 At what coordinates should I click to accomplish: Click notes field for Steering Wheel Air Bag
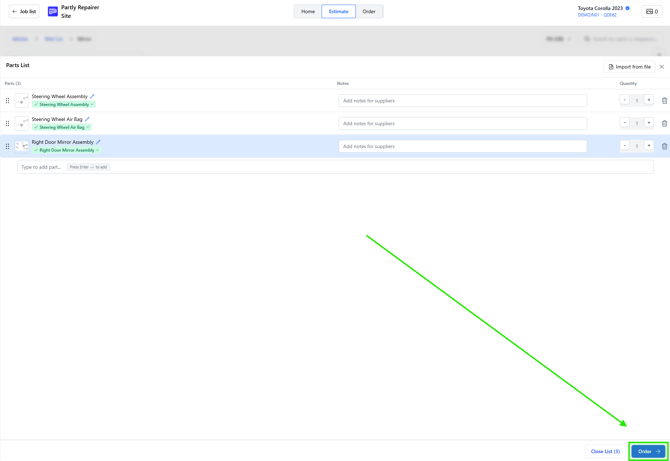pos(463,123)
